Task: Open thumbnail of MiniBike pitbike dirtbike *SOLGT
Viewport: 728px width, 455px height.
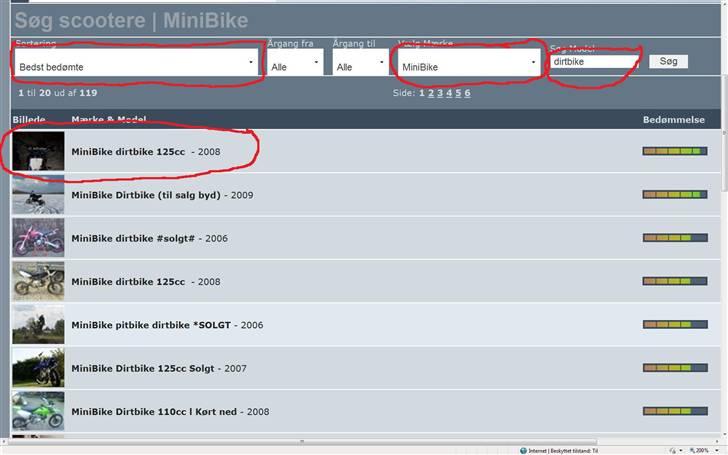Action: (38, 325)
